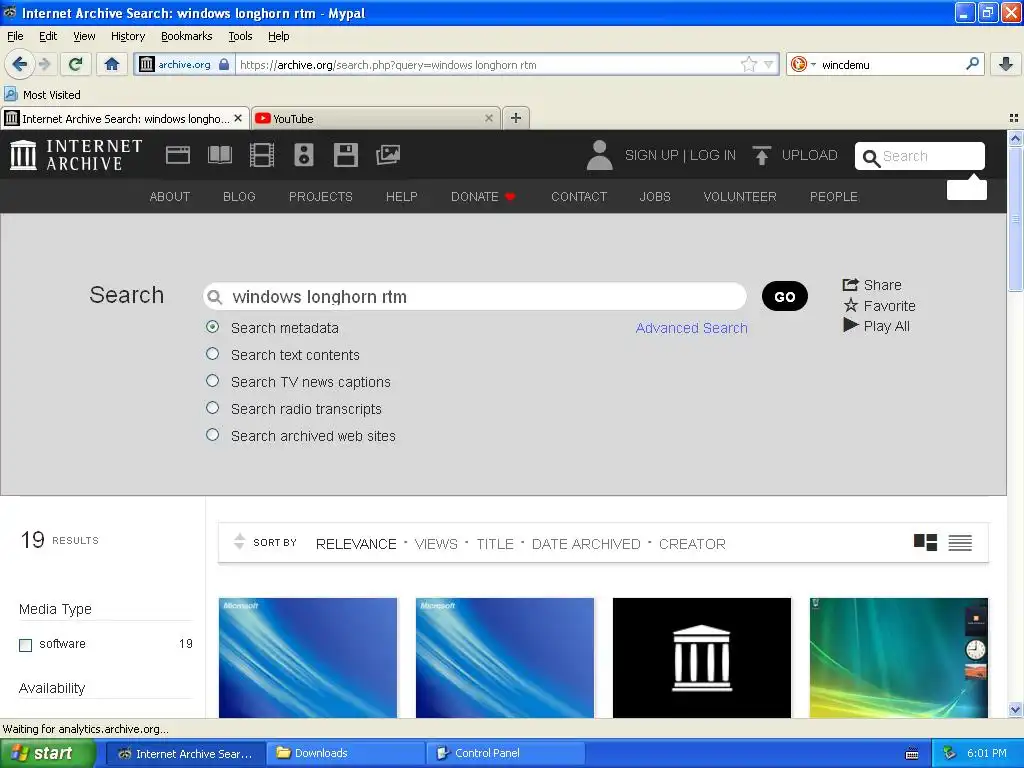Open the Software floppy disk icon

click(345, 155)
